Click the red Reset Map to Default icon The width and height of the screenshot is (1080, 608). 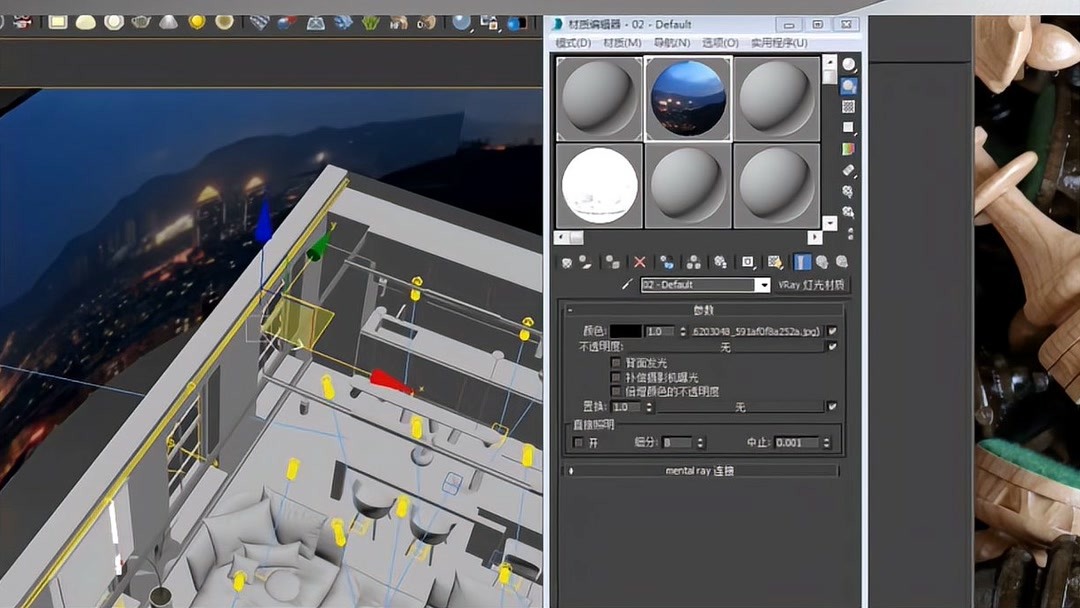coord(639,262)
